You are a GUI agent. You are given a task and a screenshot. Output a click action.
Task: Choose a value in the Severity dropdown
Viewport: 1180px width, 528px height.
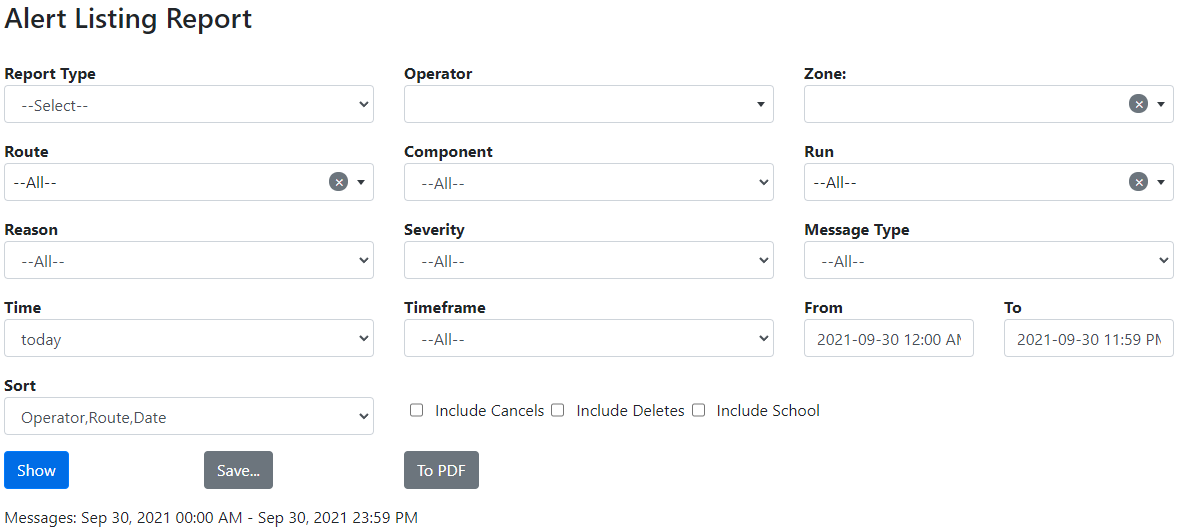tap(588, 260)
